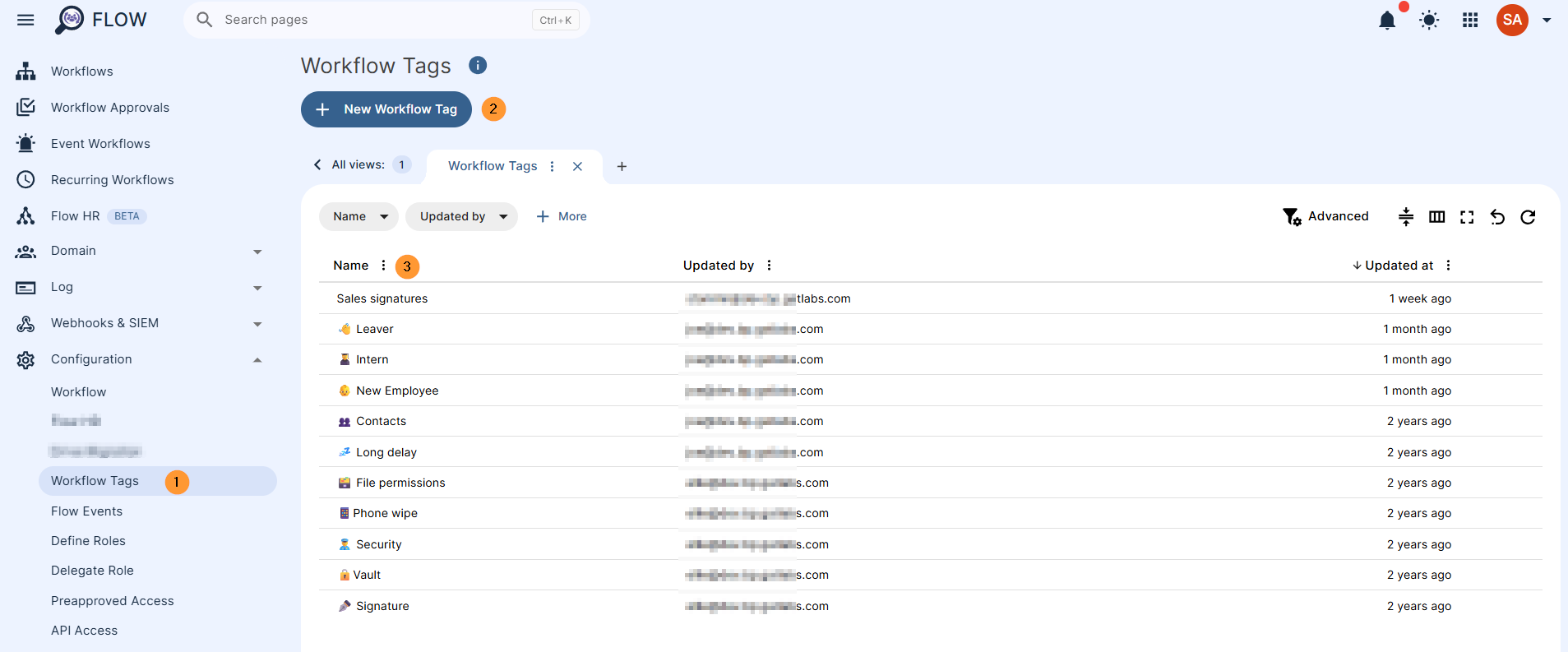Open Preapproved Access page

(113, 601)
